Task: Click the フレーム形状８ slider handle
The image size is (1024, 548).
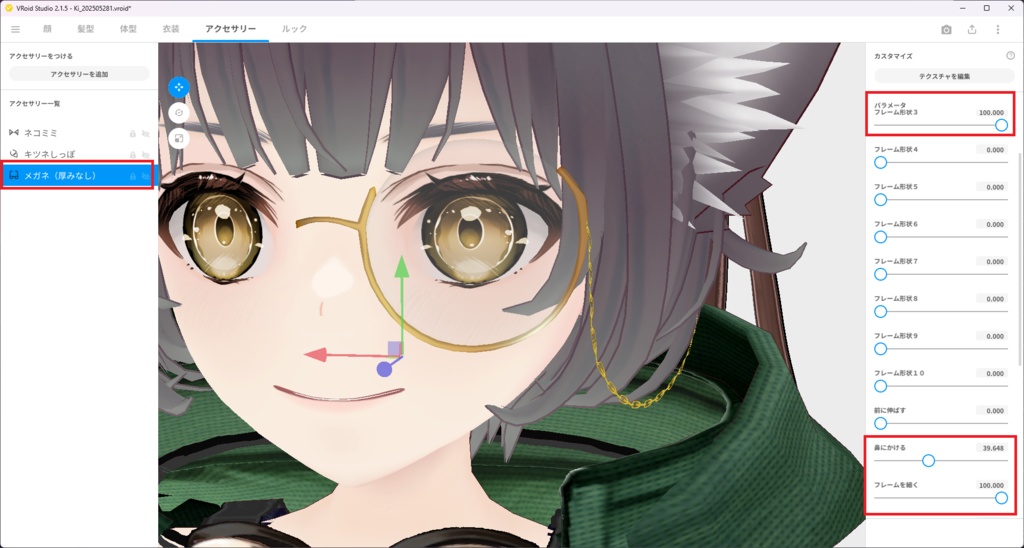Action: 880,312
